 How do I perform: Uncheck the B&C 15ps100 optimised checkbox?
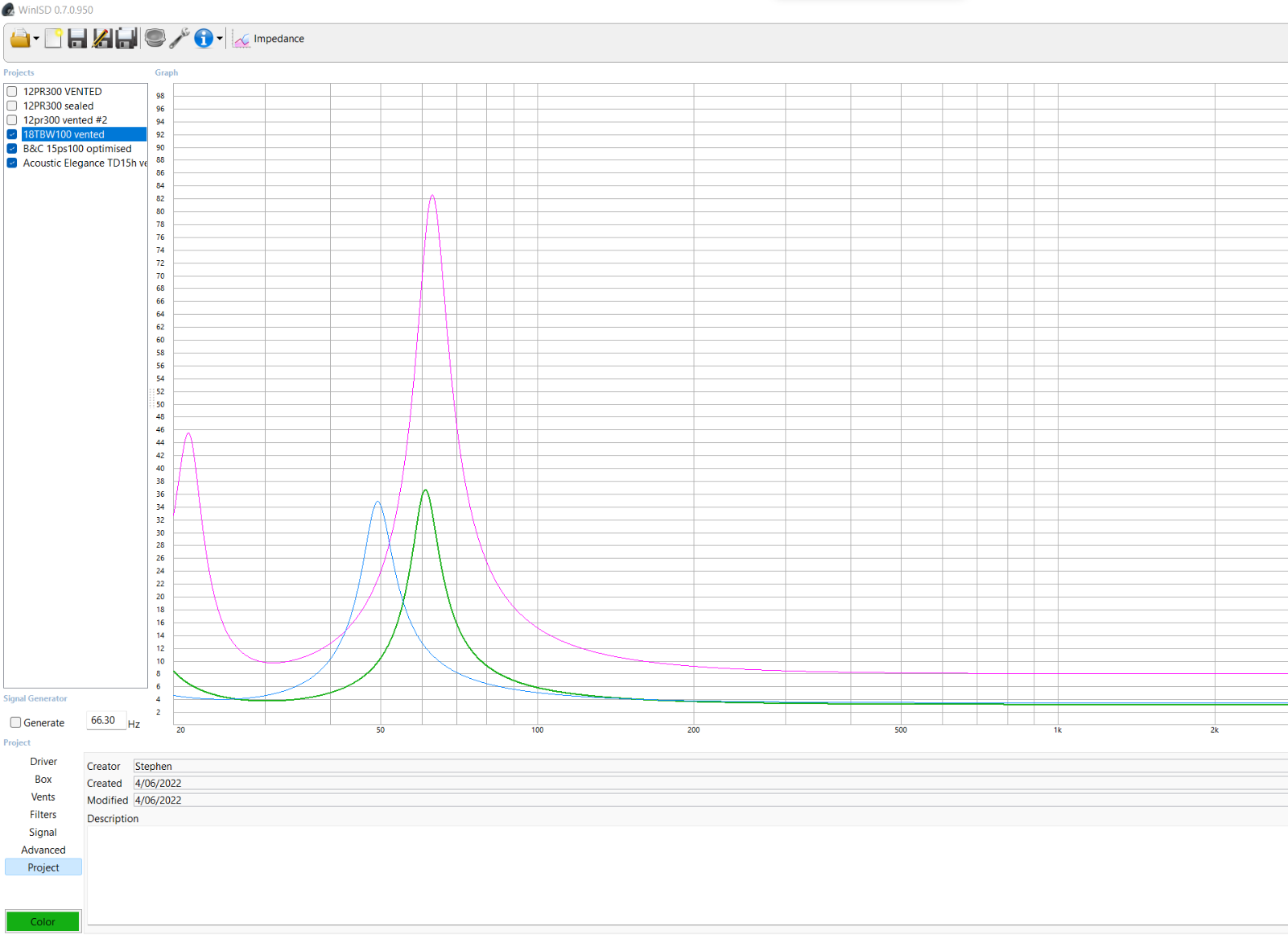click(12, 148)
